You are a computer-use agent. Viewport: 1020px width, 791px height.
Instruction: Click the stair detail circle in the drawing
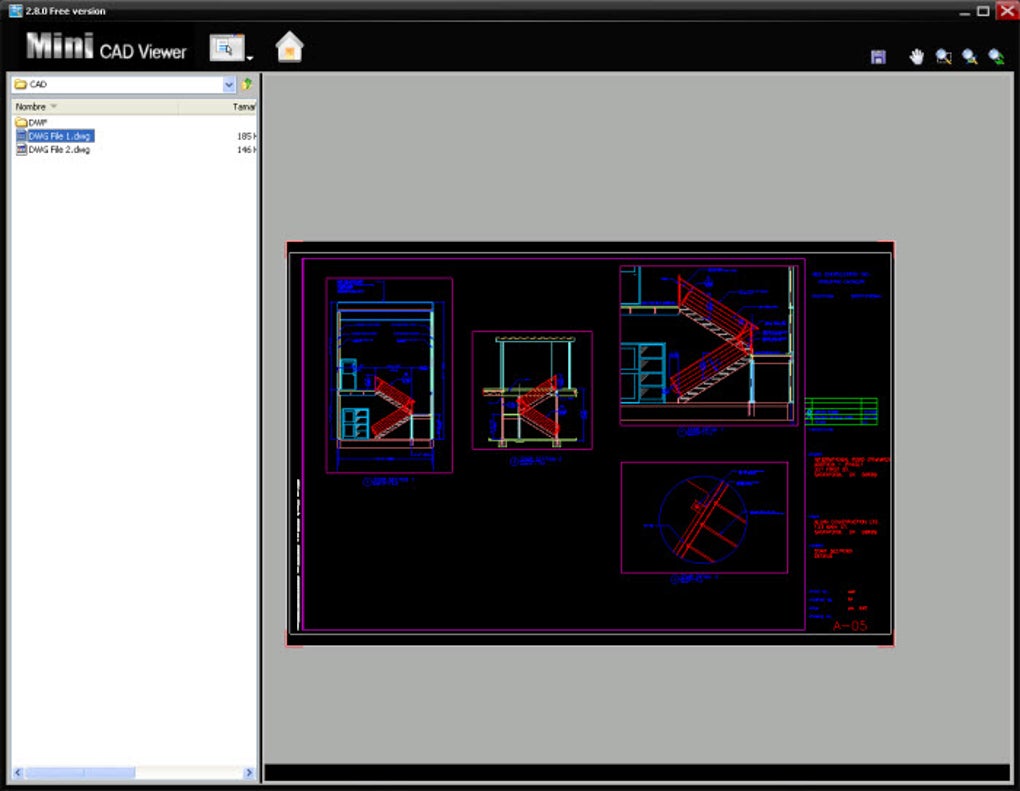tap(703, 519)
